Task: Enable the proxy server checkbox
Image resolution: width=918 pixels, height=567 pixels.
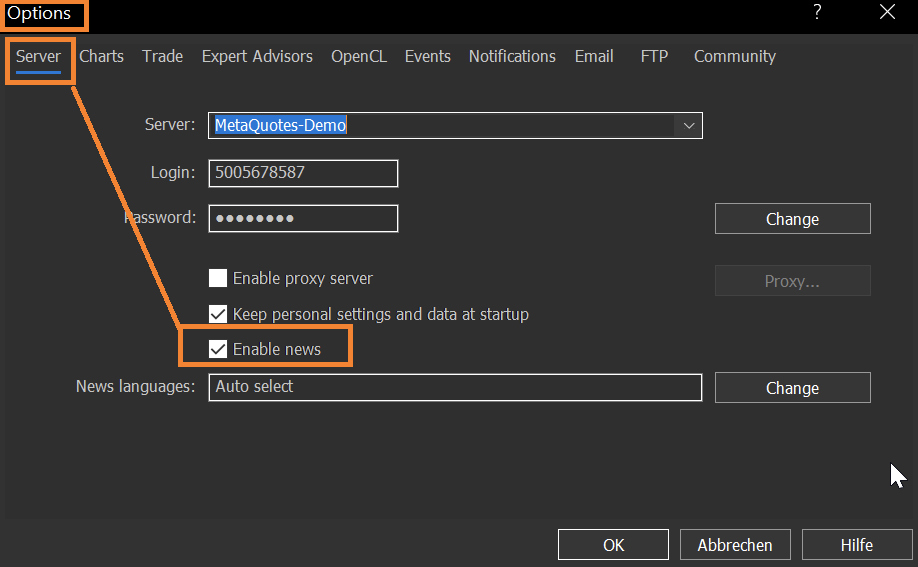Action: (218, 278)
